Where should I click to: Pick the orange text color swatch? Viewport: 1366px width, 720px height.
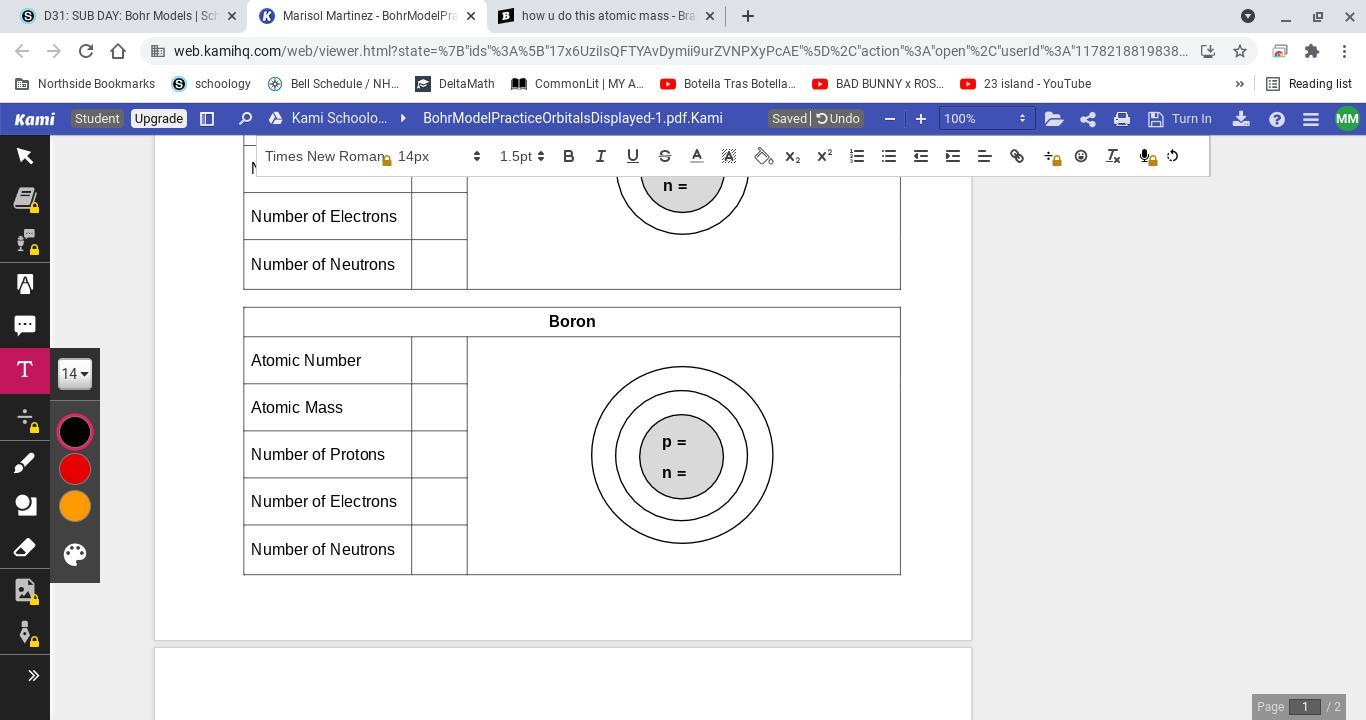75,506
